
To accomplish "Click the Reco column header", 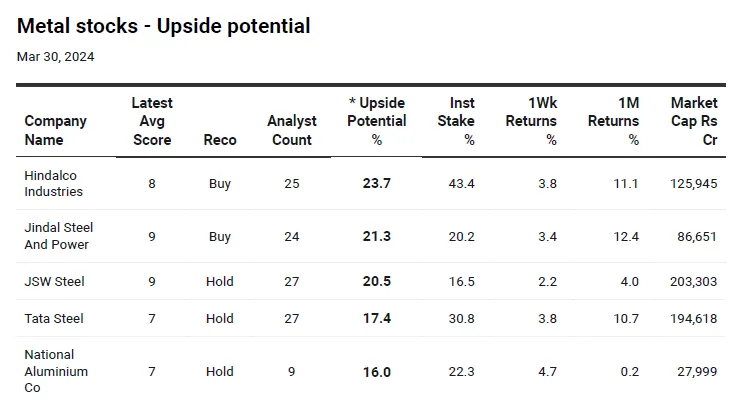I will (x=220, y=140).
